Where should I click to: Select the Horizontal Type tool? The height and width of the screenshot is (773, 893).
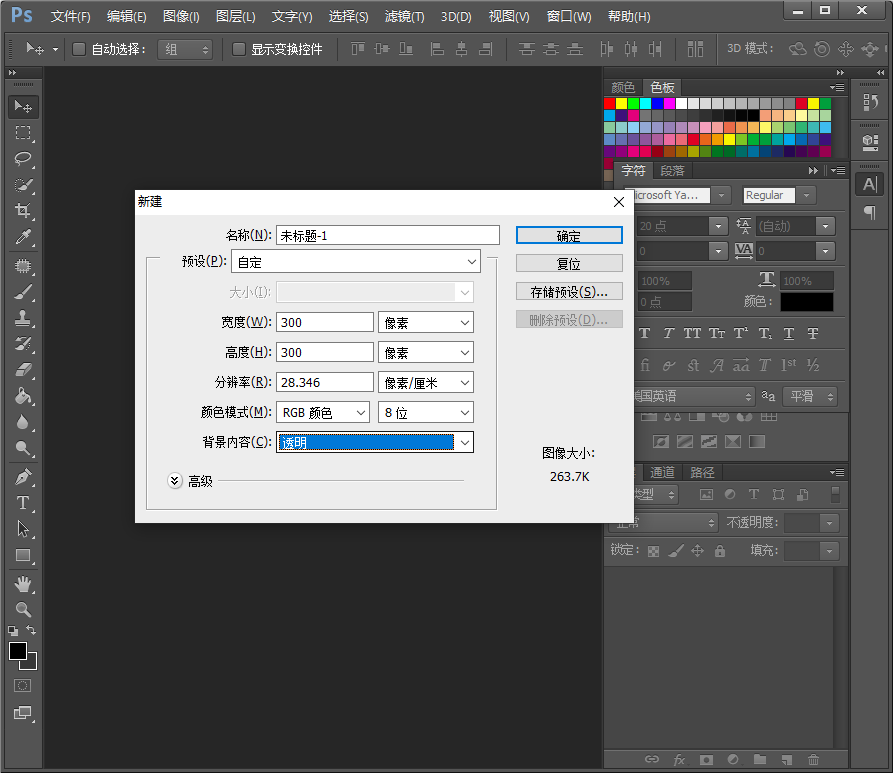point(23,503)
